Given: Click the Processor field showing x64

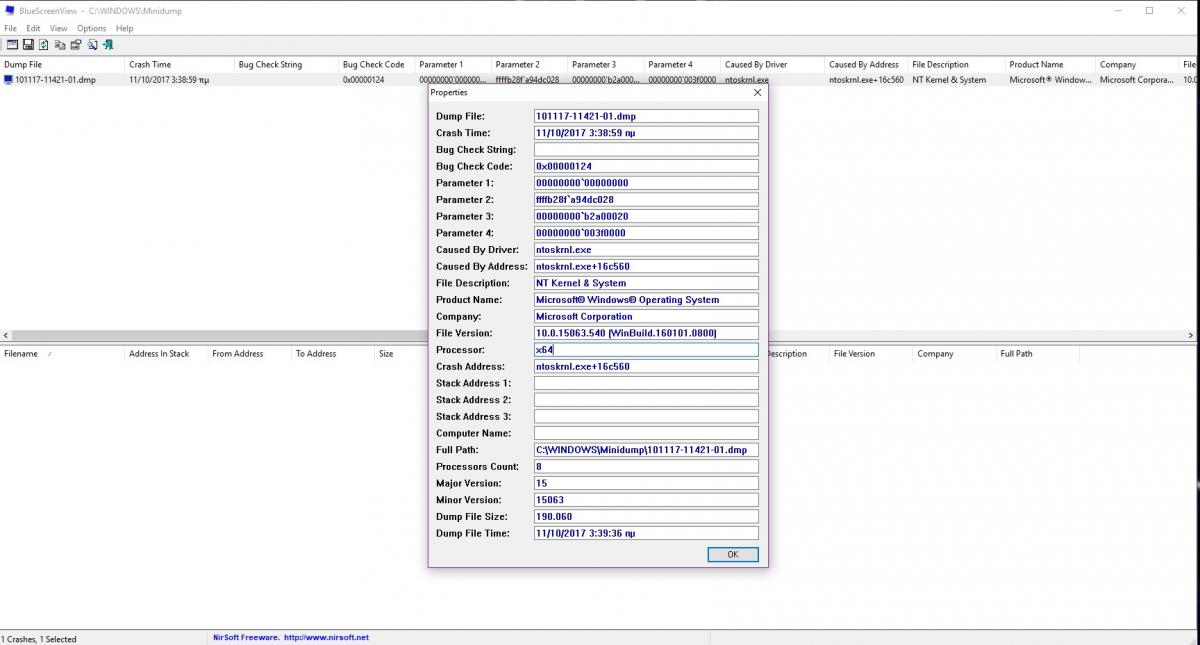Looking at the screenshot, I should point(646,350).
